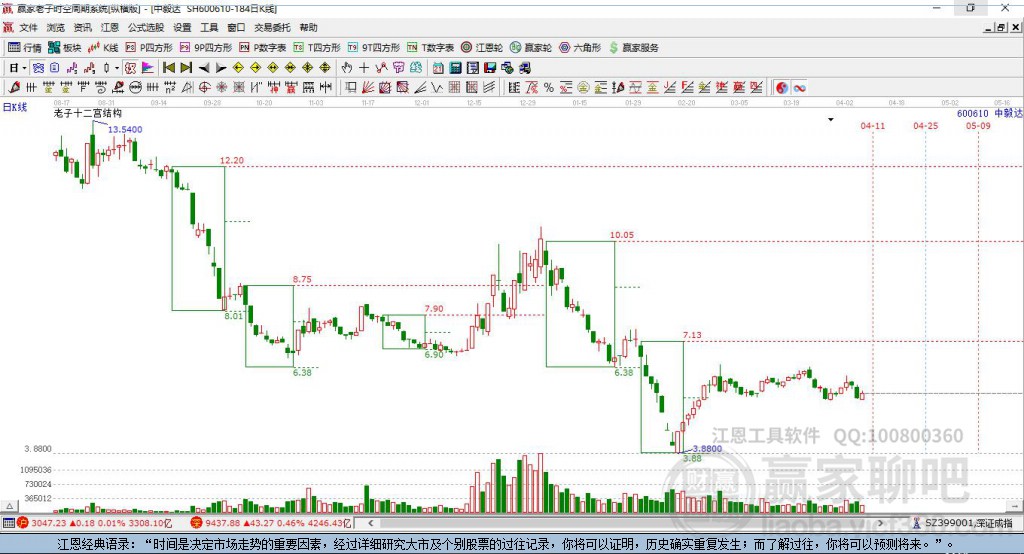The image size is (1024, 554).
Task: Toggle the colored triangle chart icon
Action: [148, 68]
